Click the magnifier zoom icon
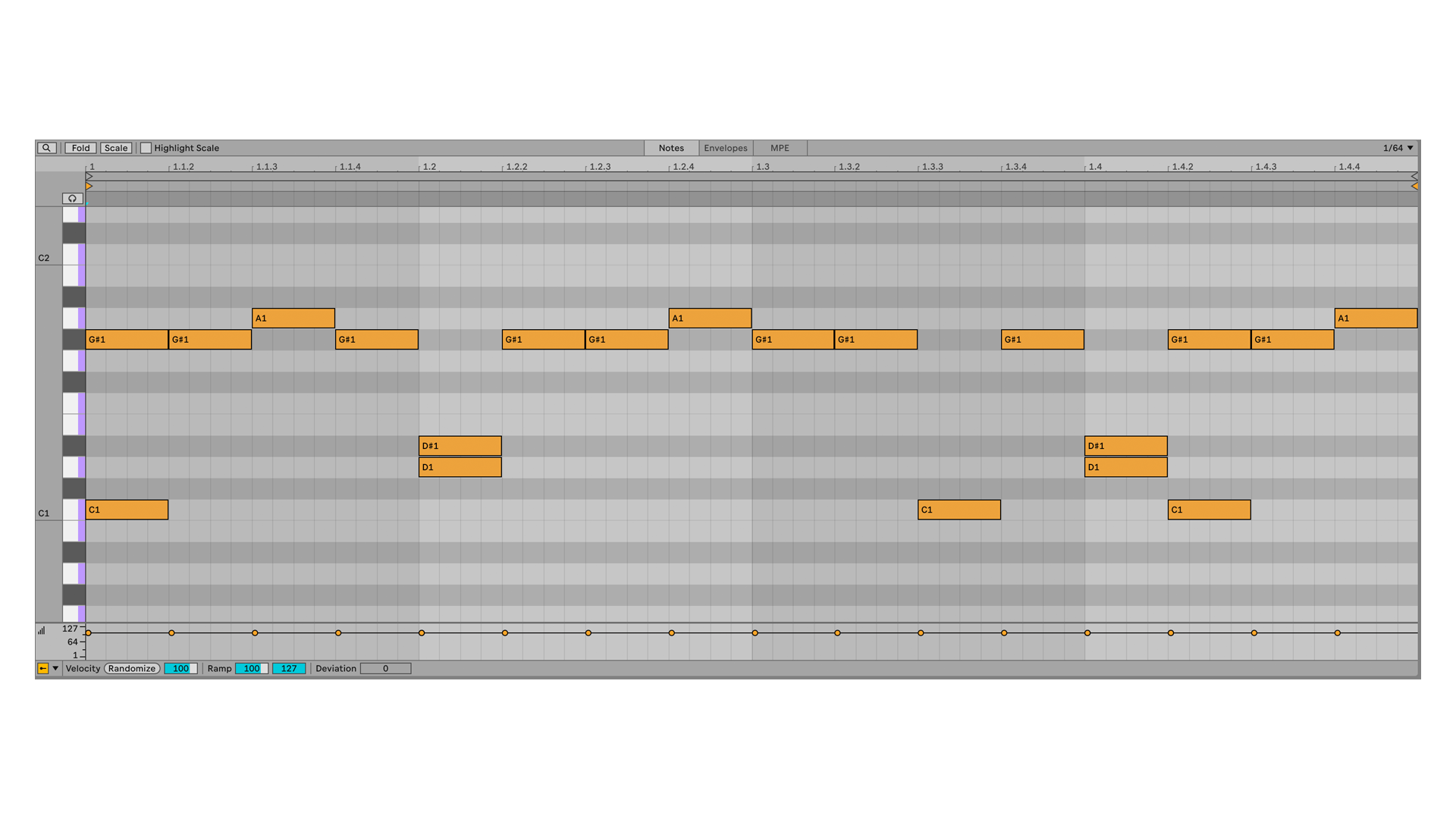 [x=46, y=148]
